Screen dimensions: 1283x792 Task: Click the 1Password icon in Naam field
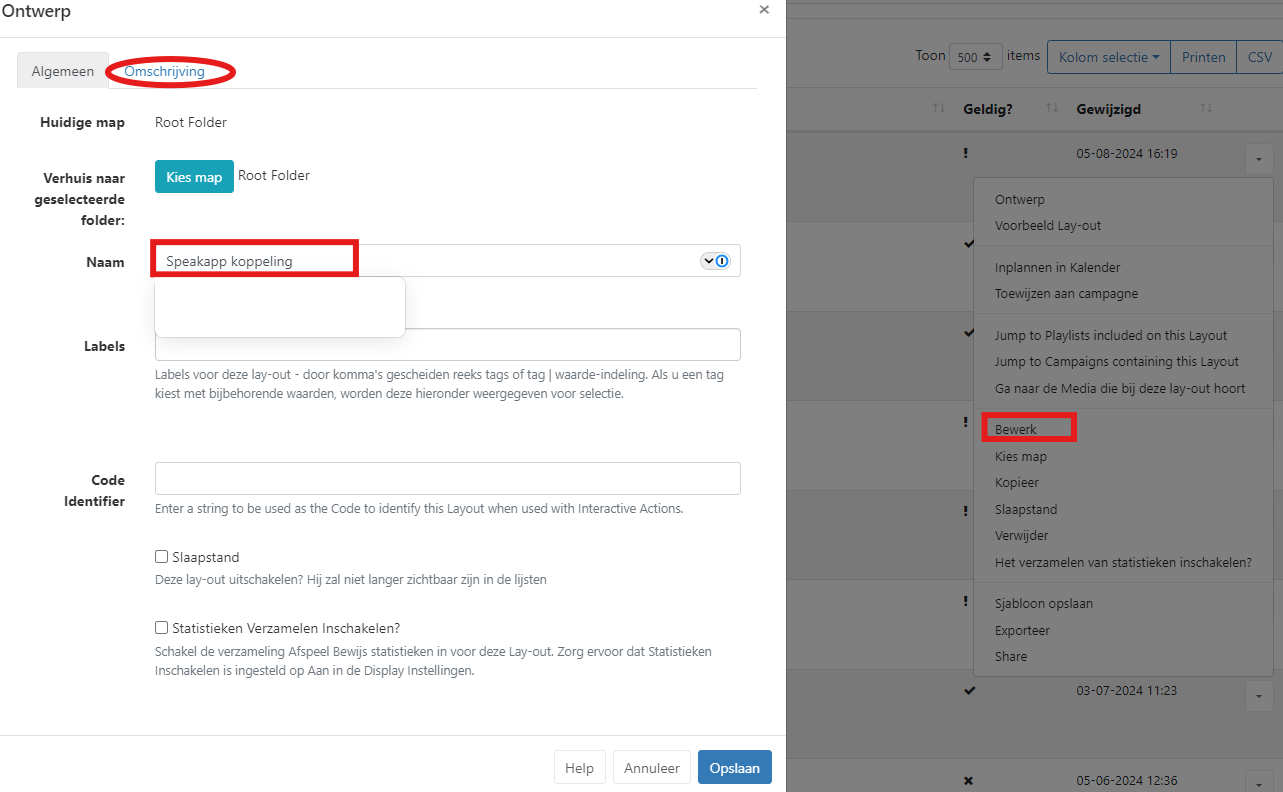tap(722, 261)
